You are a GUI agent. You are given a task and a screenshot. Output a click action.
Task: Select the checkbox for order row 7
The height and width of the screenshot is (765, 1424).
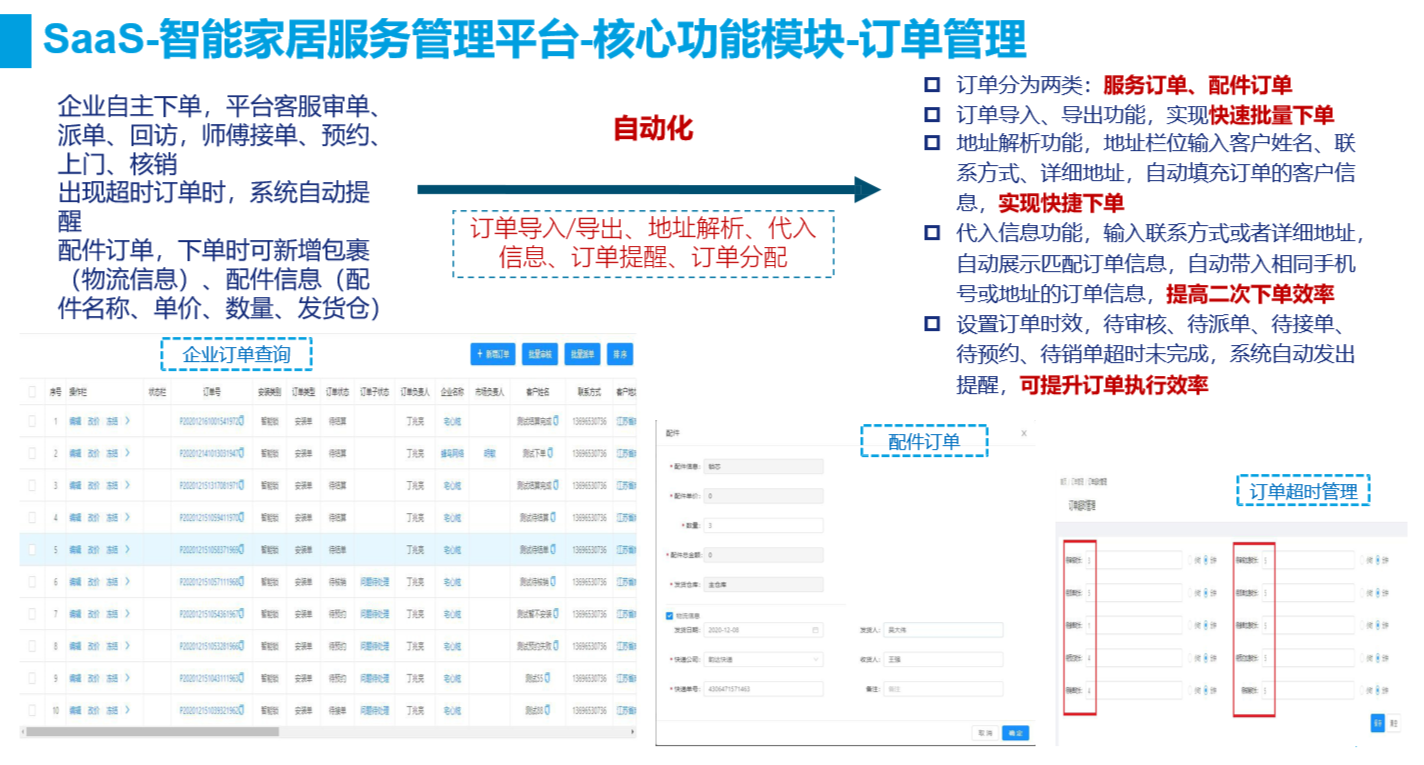32,614
